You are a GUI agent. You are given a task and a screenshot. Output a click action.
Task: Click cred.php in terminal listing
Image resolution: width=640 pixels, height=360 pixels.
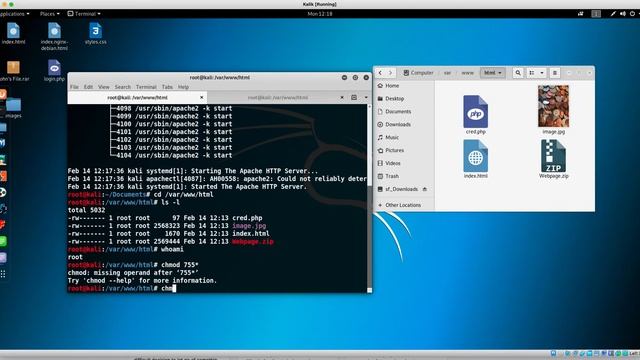click(x=247, y=218)
